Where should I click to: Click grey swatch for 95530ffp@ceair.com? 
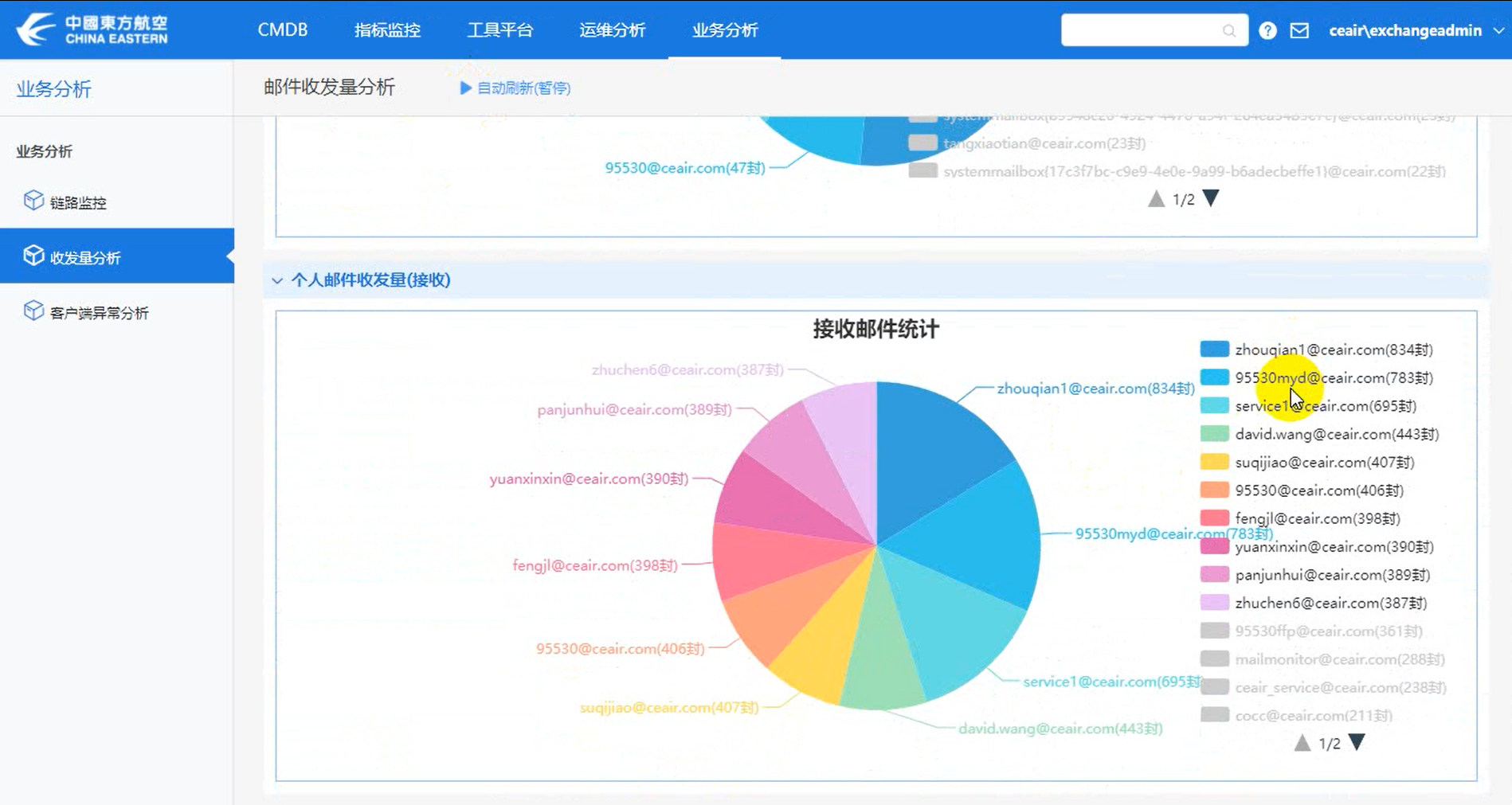coord(1214,631)
